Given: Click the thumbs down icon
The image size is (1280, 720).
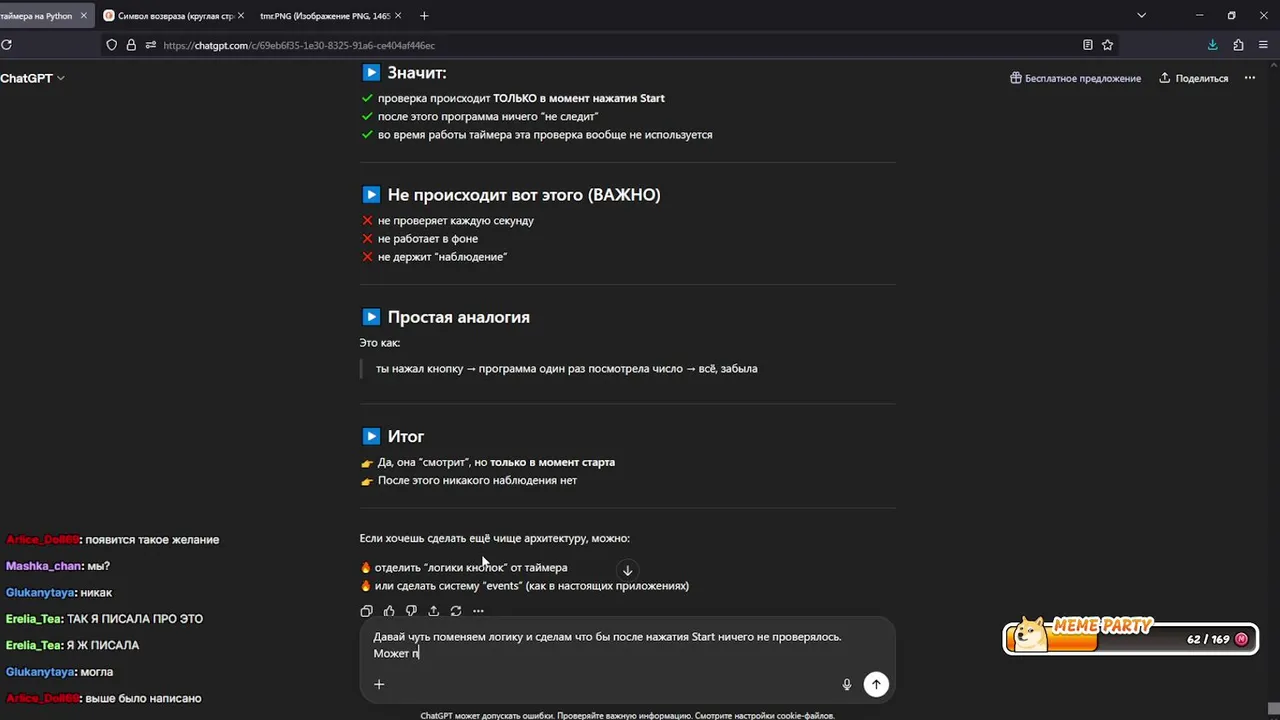Looking at the screenshot, I should (411, 611).
